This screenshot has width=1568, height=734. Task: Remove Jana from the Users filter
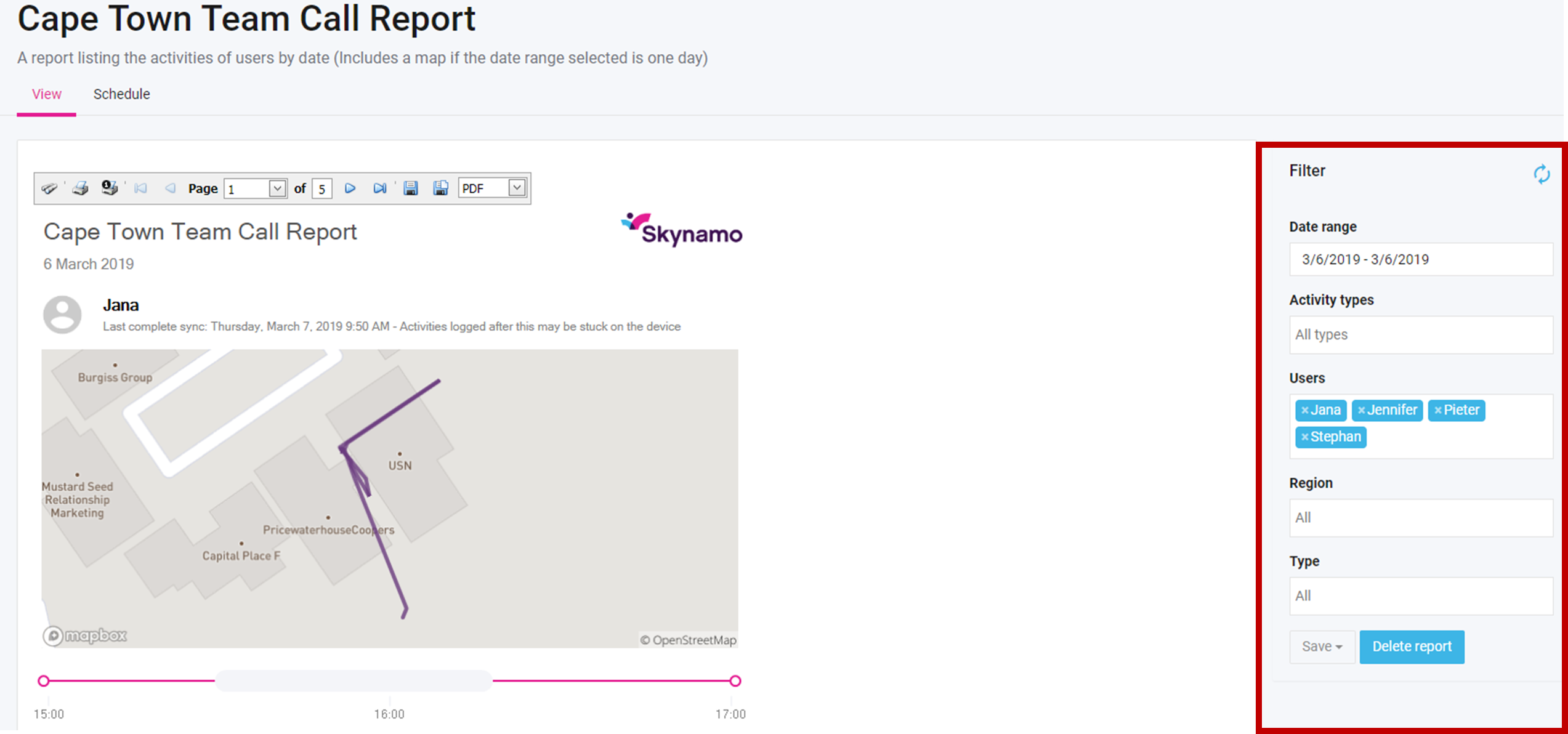pos(1304,410)
